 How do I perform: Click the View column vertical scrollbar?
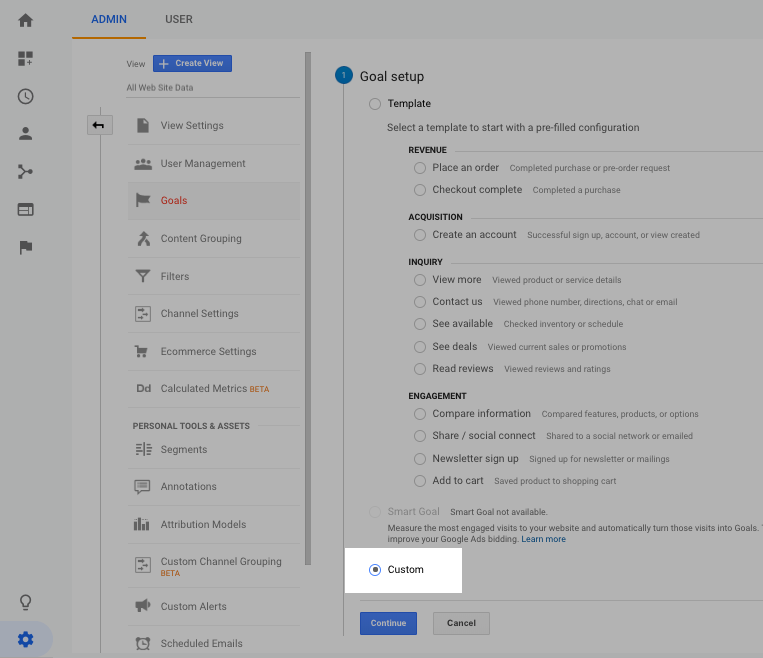point(308,309)
